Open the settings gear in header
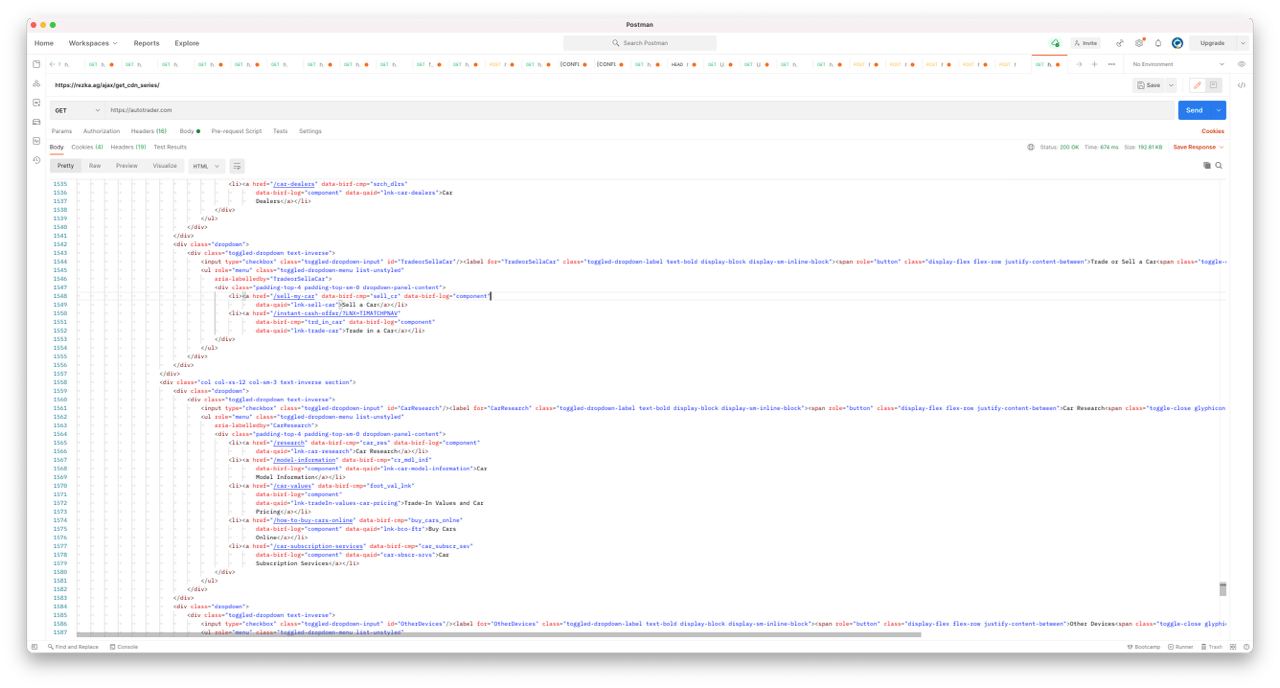1280x688 pixels. point(1139,43)
